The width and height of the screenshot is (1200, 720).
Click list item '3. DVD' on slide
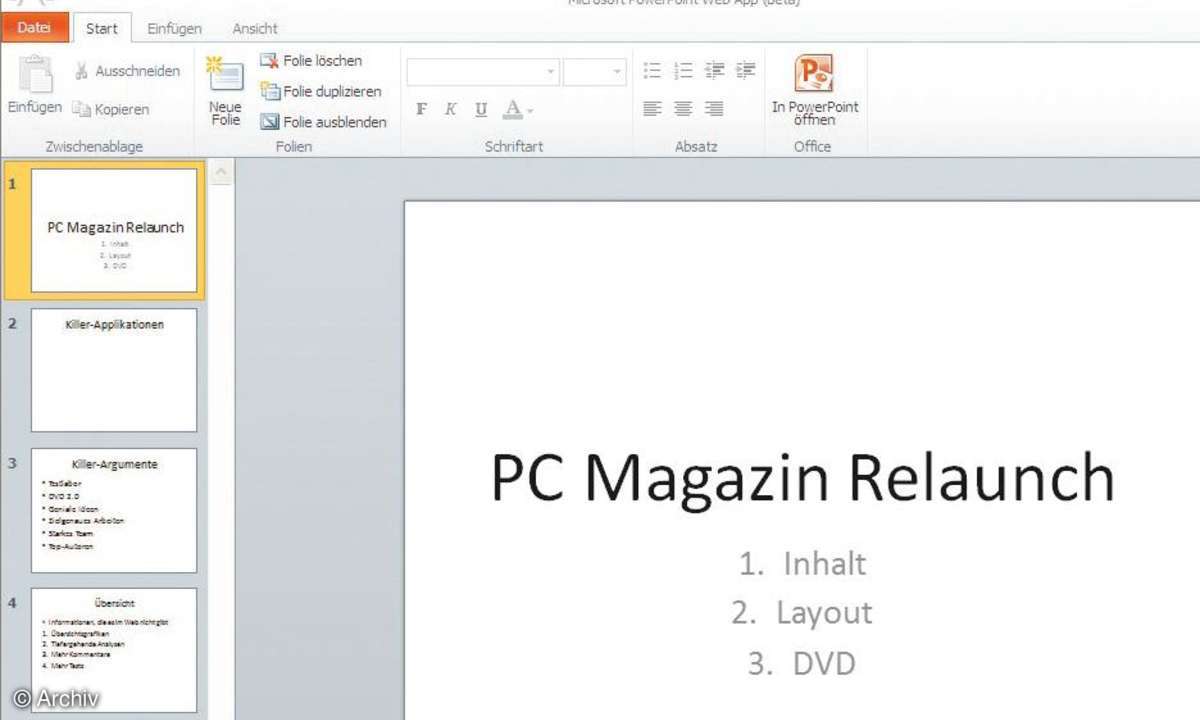coord(802,663)
